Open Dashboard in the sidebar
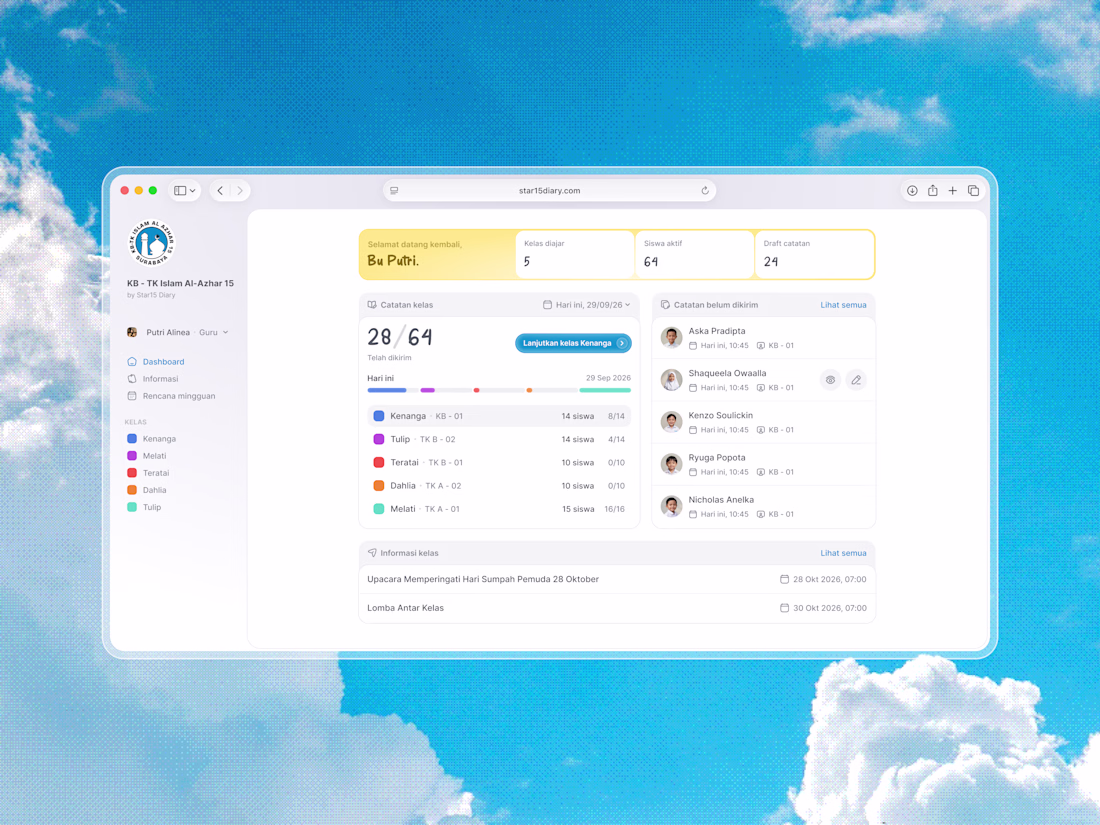The height and width of the screenshot is (825, 1100). coord(156,362)
